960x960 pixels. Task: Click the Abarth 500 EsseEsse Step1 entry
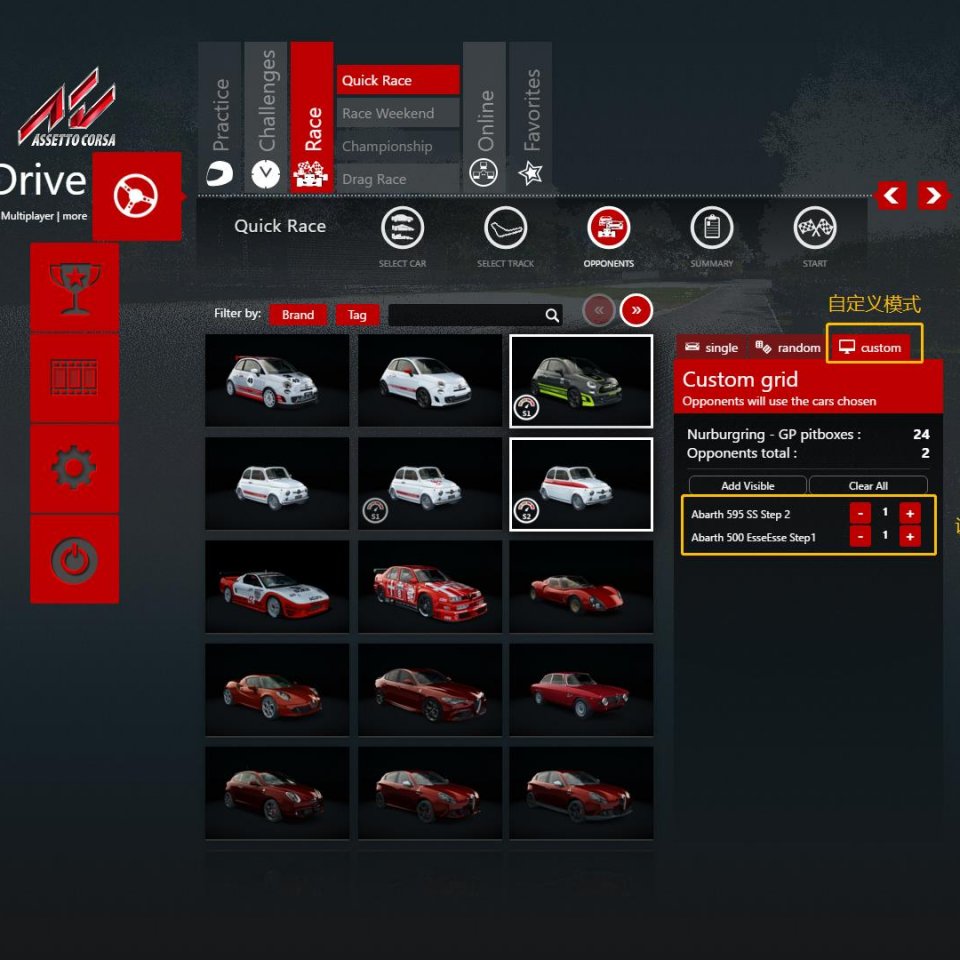click(x=753, y=538)
